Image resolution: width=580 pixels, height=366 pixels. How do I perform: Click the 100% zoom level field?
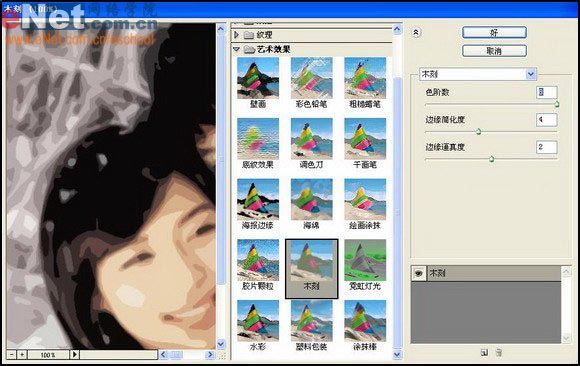coord(48,355)
